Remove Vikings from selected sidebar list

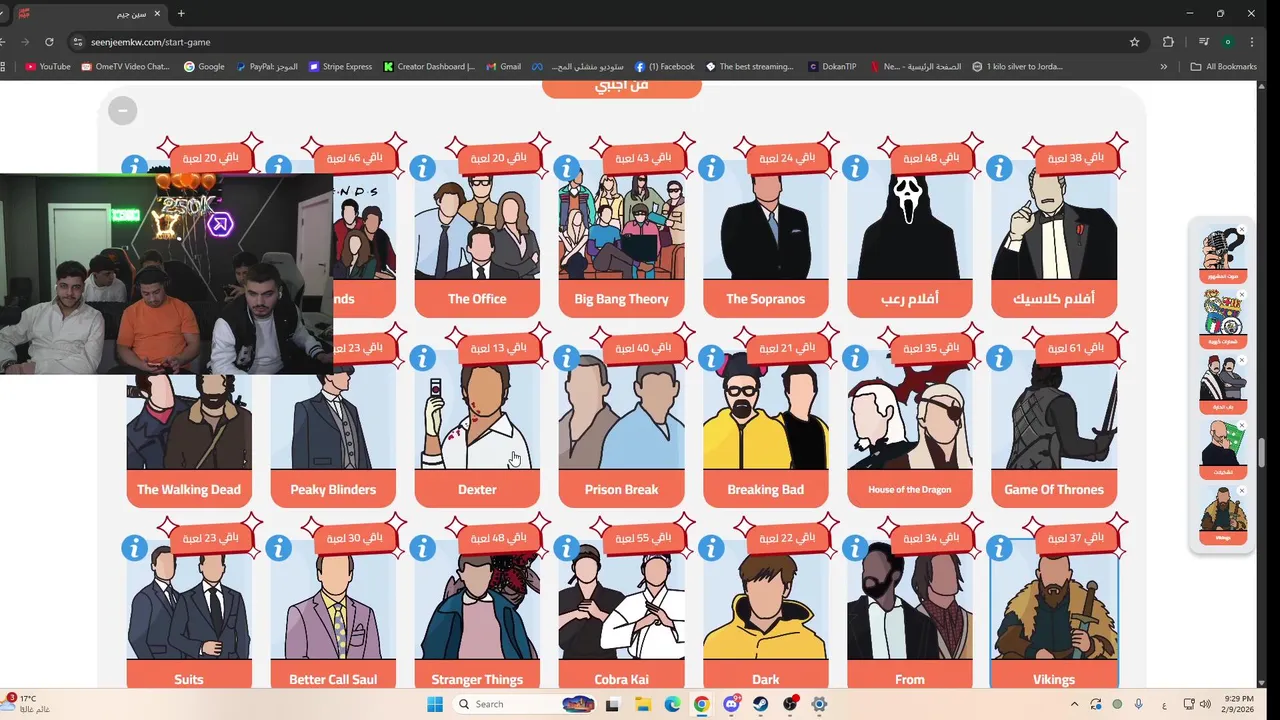pos(1242,491)
